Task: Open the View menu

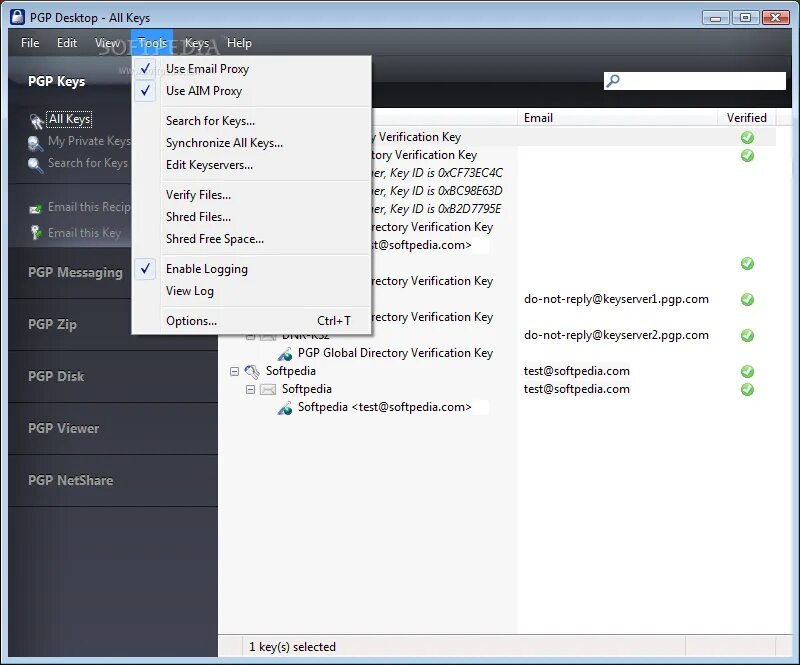Action: 107,43
